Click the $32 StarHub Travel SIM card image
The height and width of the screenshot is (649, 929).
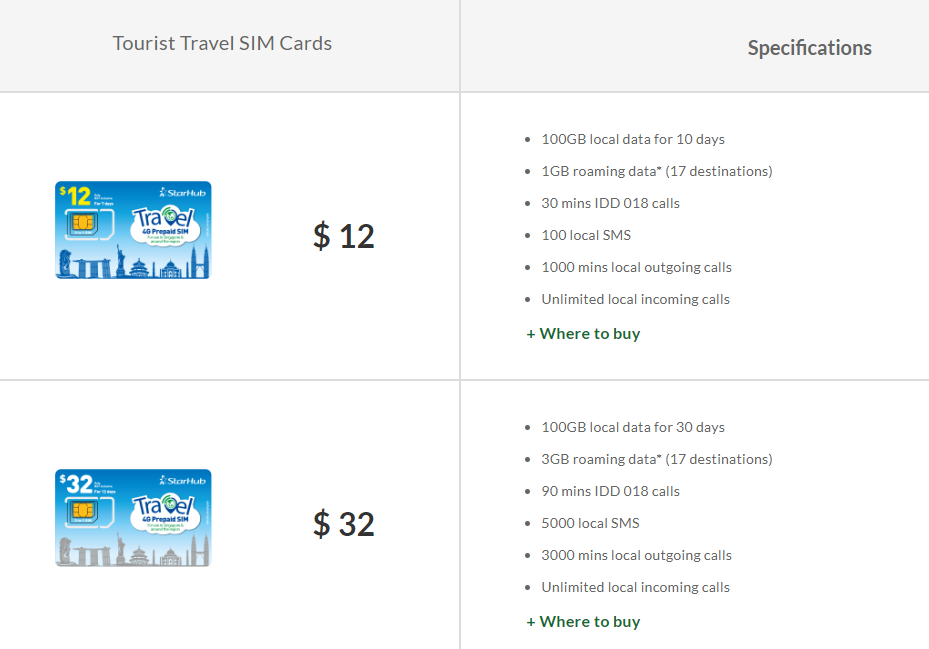pyautogui.click(x=133, y=518)
